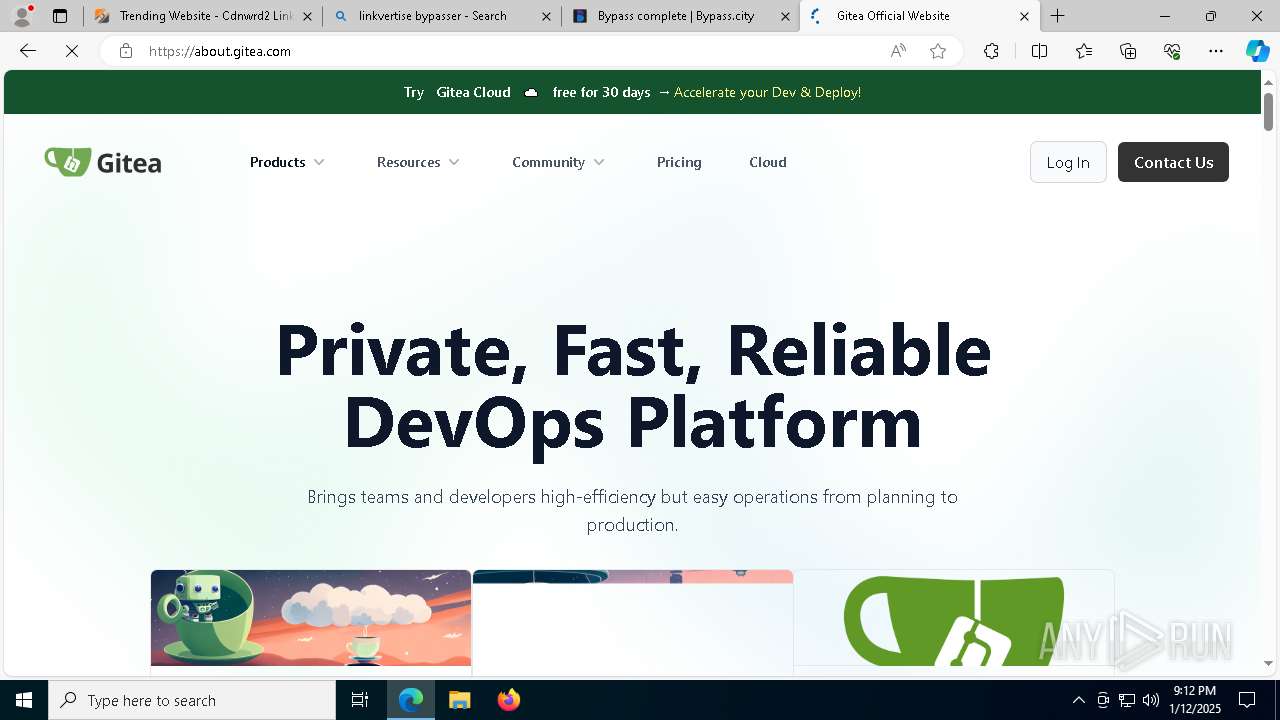Close the Trending Website tab
Screen dimensions: 1280x720
click(307, 16)
